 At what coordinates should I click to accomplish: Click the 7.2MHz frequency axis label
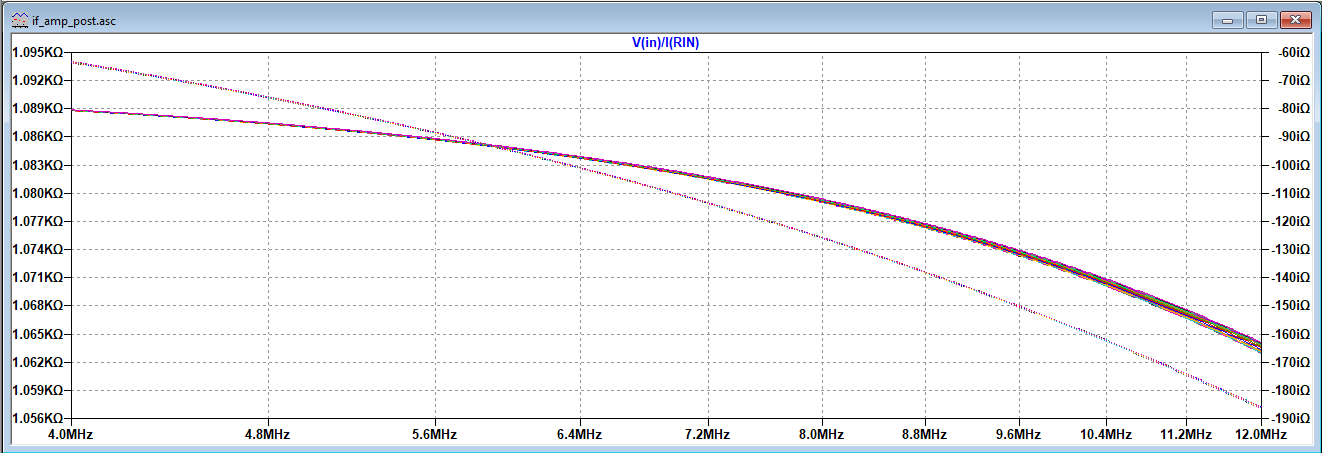coord(708,435)
